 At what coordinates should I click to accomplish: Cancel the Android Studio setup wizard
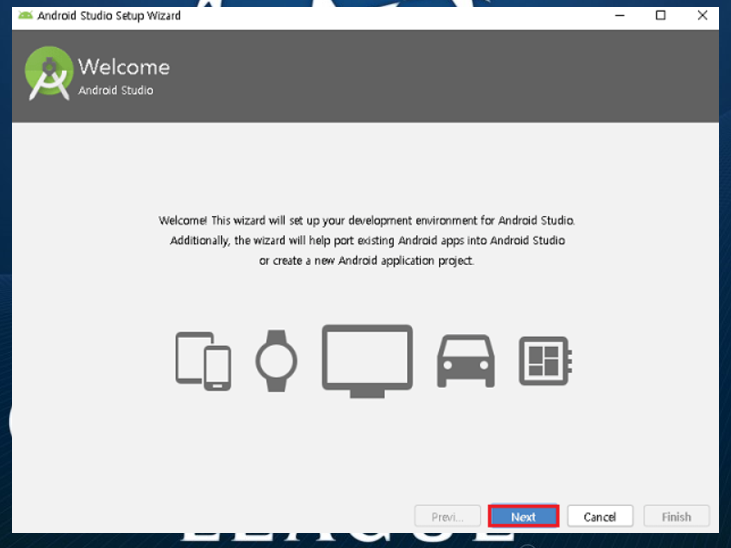coord(600,516)
